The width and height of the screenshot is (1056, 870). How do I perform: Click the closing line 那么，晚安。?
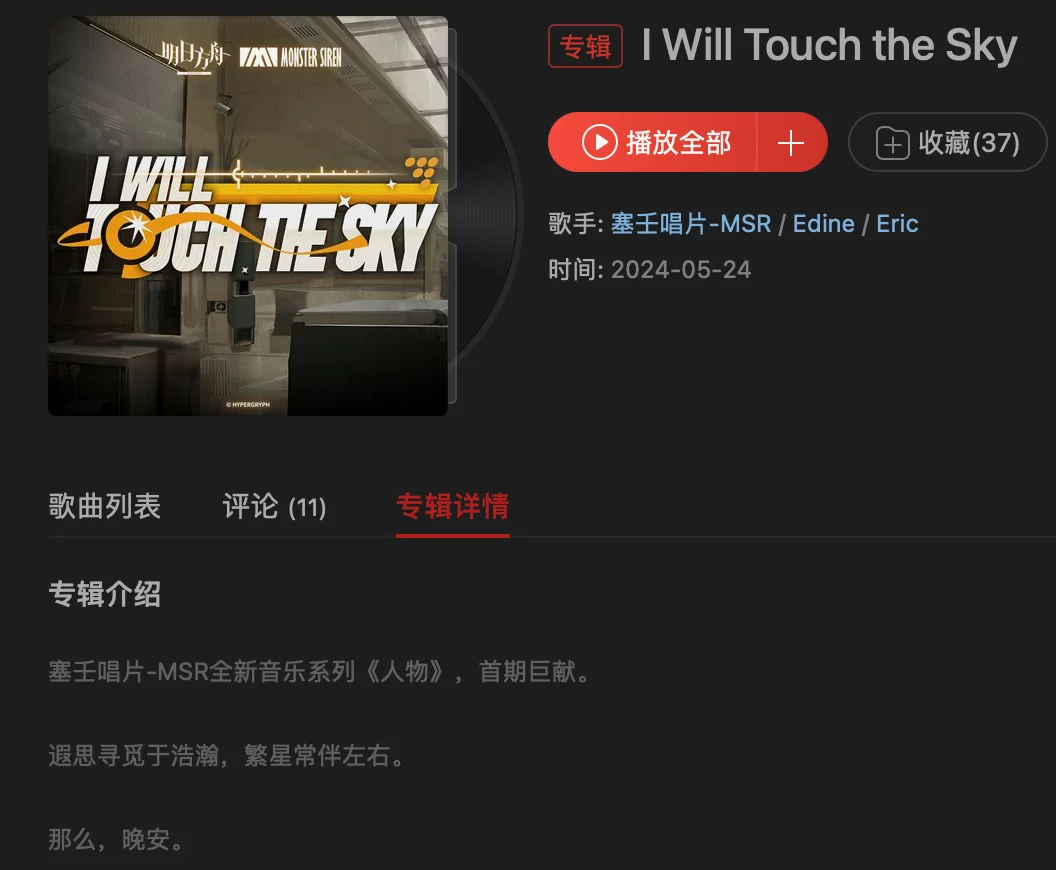[x=116, y=840]
